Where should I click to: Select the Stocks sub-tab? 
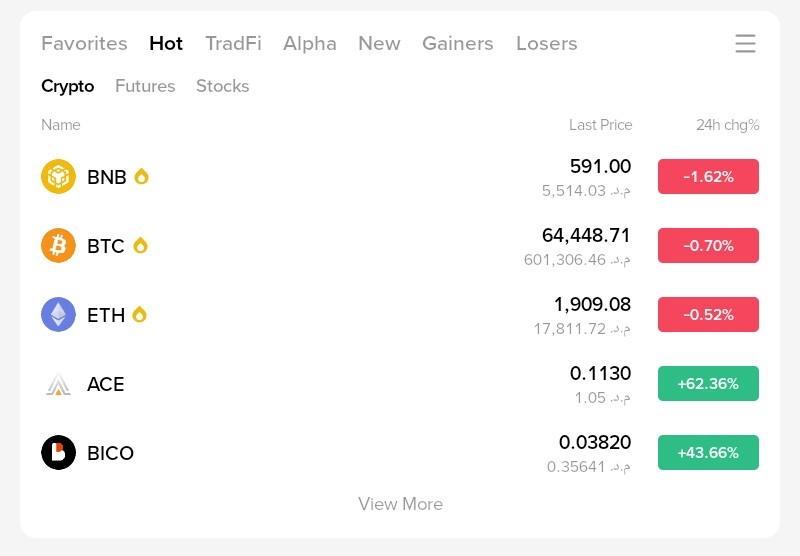click(222, 86)
